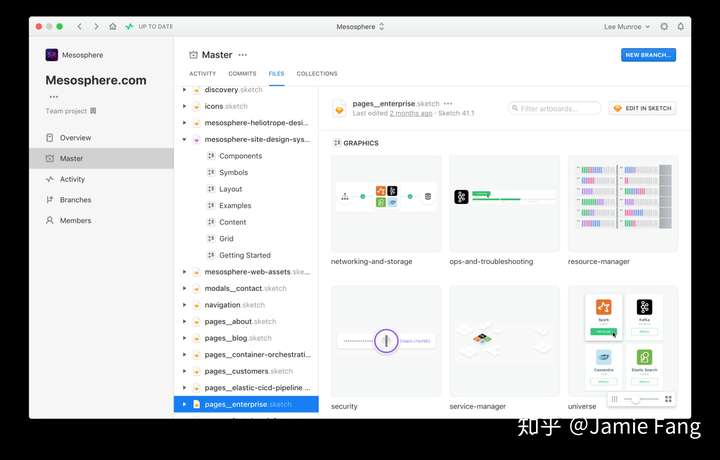Expand the icons.sketch file

point(184,106)
